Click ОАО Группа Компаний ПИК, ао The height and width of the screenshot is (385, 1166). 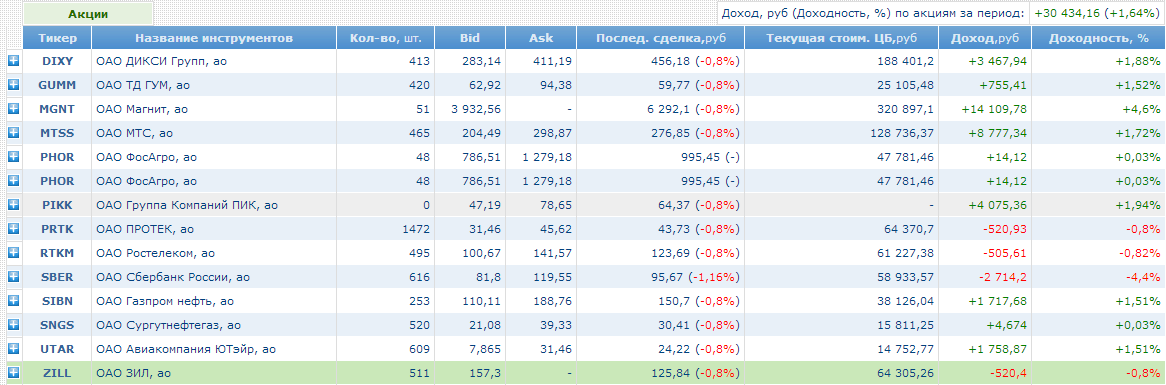click(187, 204)
